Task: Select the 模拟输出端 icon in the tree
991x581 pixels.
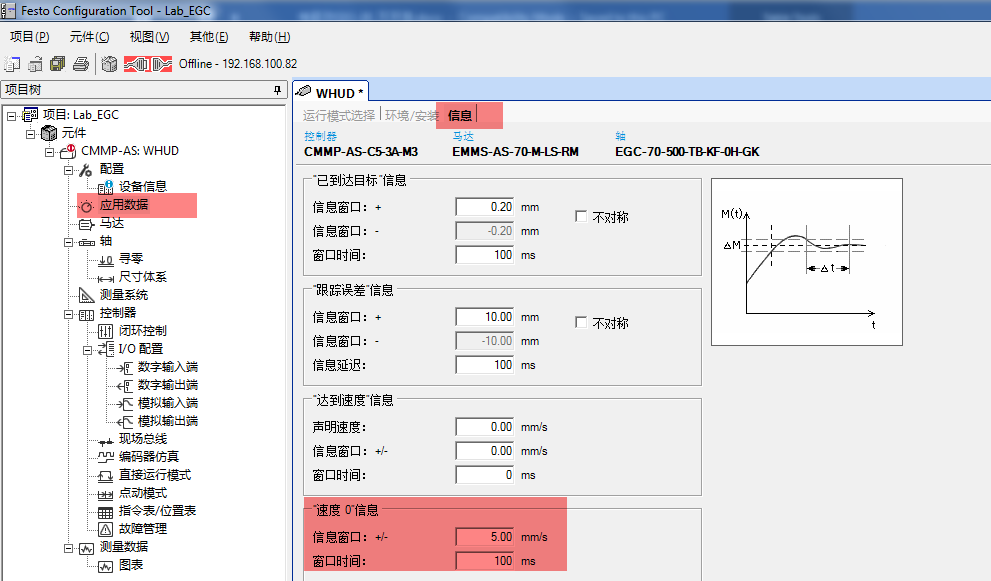Action: (x=125, y=421)
